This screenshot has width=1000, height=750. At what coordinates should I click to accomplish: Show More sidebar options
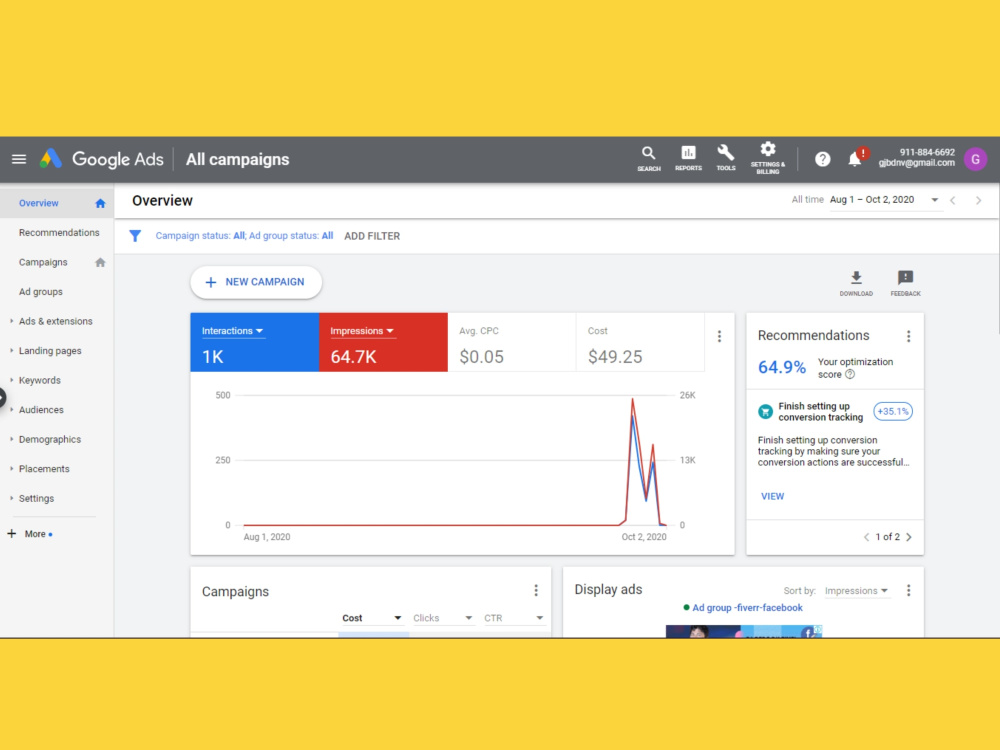tap(29, 534)
